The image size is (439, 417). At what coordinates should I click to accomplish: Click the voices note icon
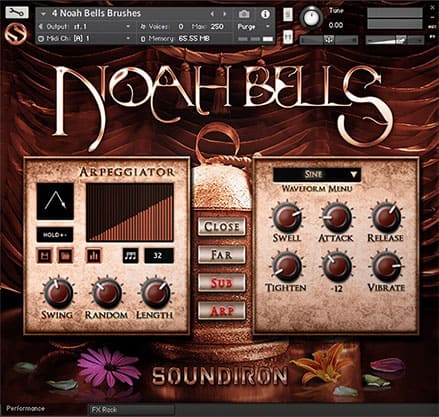coord(143,27)
